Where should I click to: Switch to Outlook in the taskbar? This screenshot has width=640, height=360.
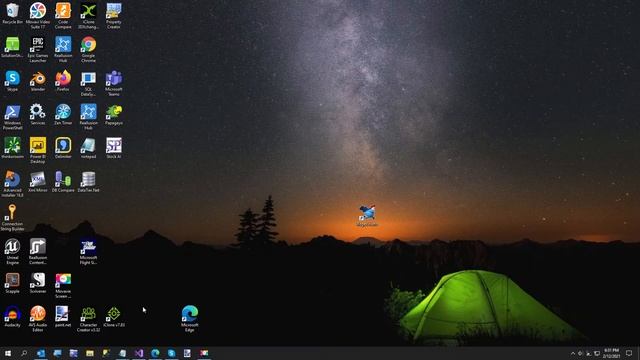[41, 353]
